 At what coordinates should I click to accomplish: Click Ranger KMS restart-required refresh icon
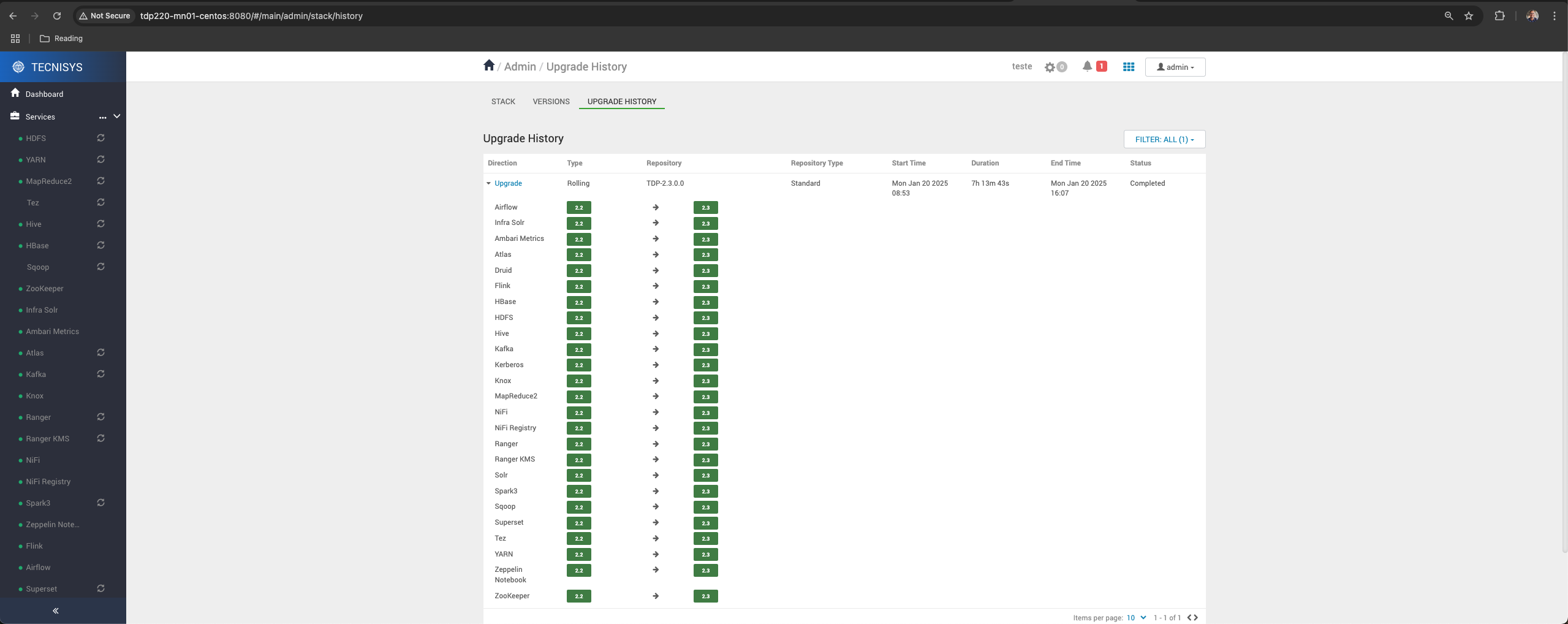click(101, 438)
